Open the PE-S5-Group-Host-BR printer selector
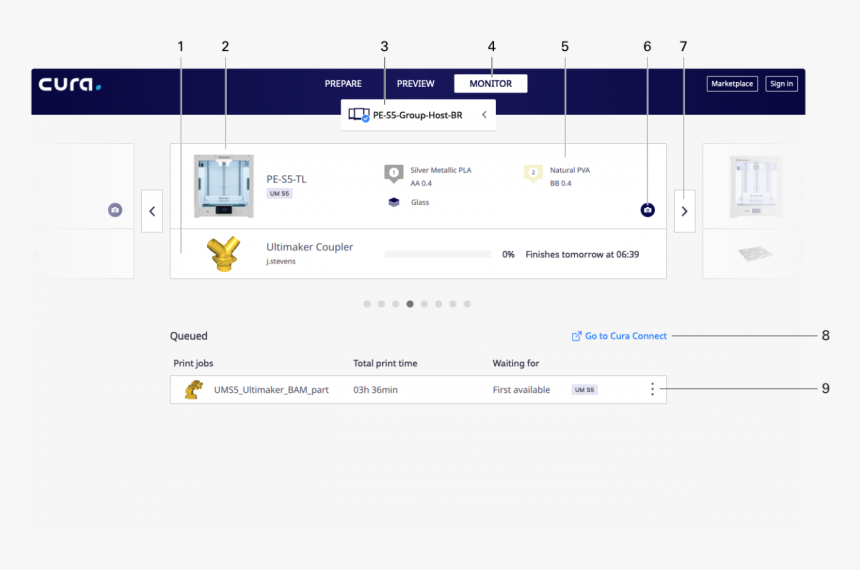The image size is (860, 570). tap(418, 115)
